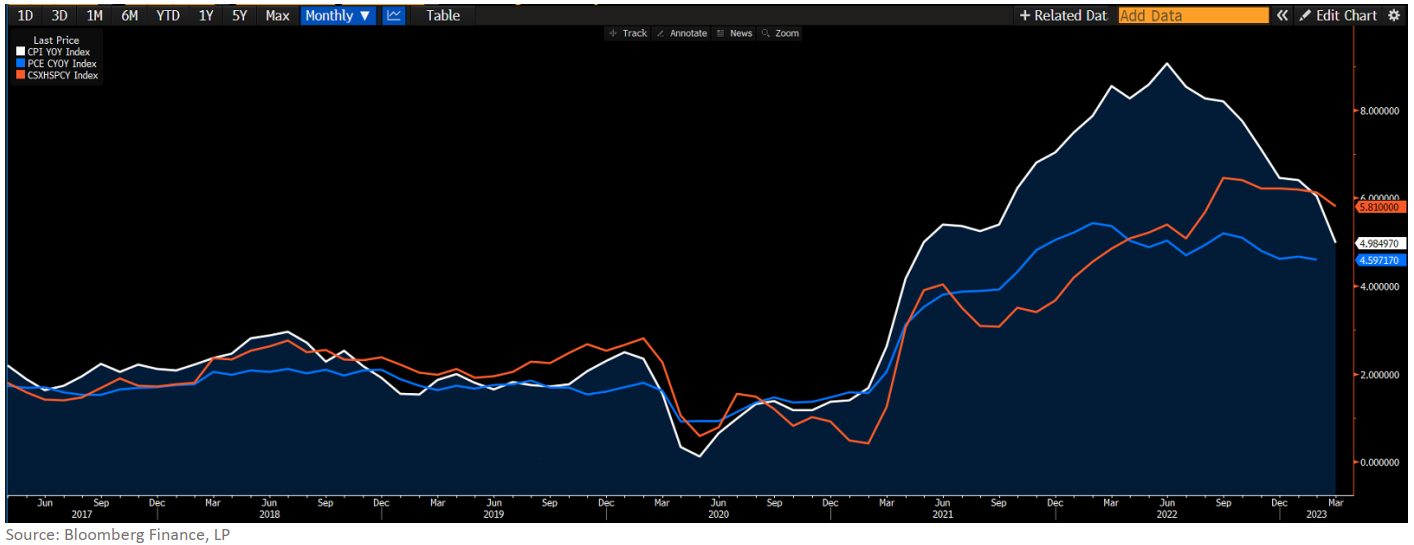Viewport: 1414px width, 545px height.
Task: Click the 8.000000 axis label
Action: point(1382,111)
